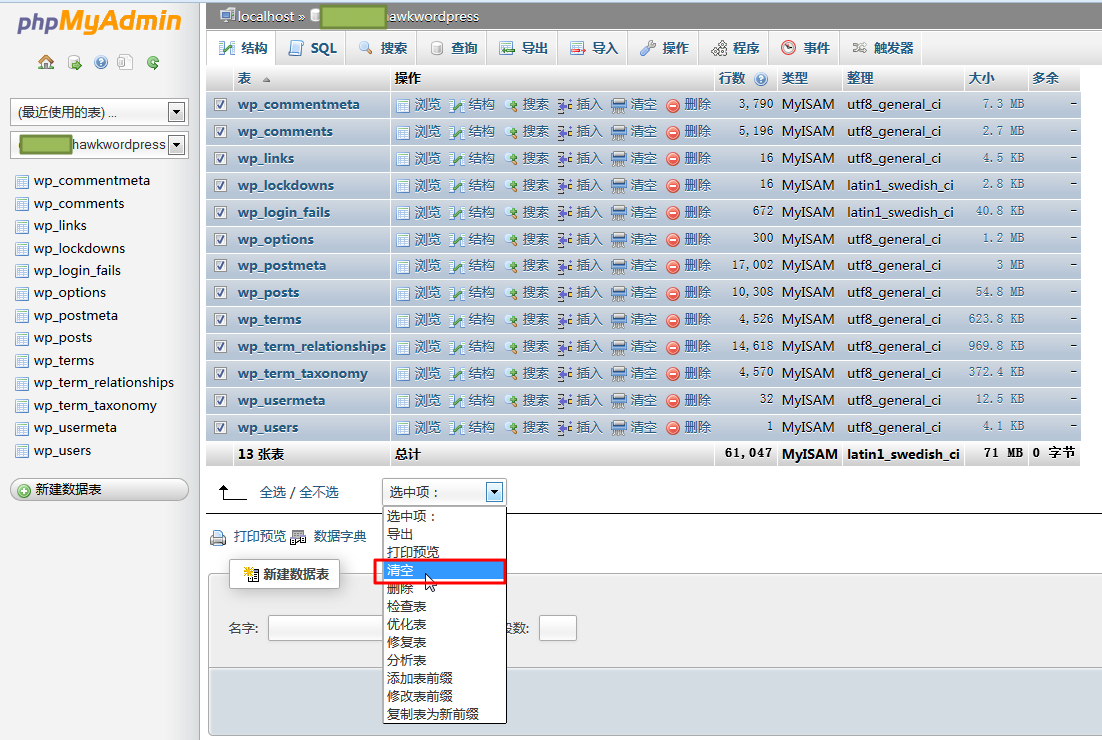Click red delete icon for wp_options
Image resolution: width=1102 pixels, height=740 pixels.
[x=673, y=240]
